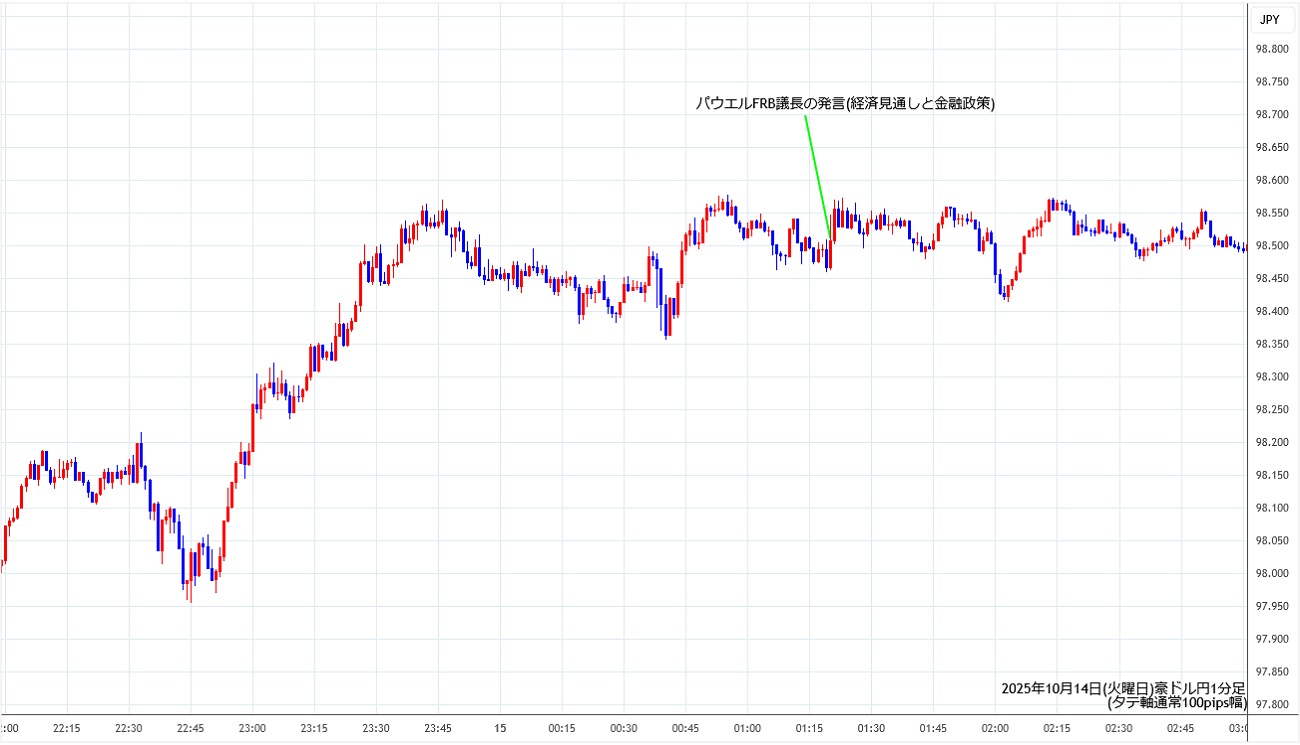Image resolution: width=1300 pixels, height=745 pixels.
Task: Click the 98.500 price axis label
Action: coord(1271,246)
